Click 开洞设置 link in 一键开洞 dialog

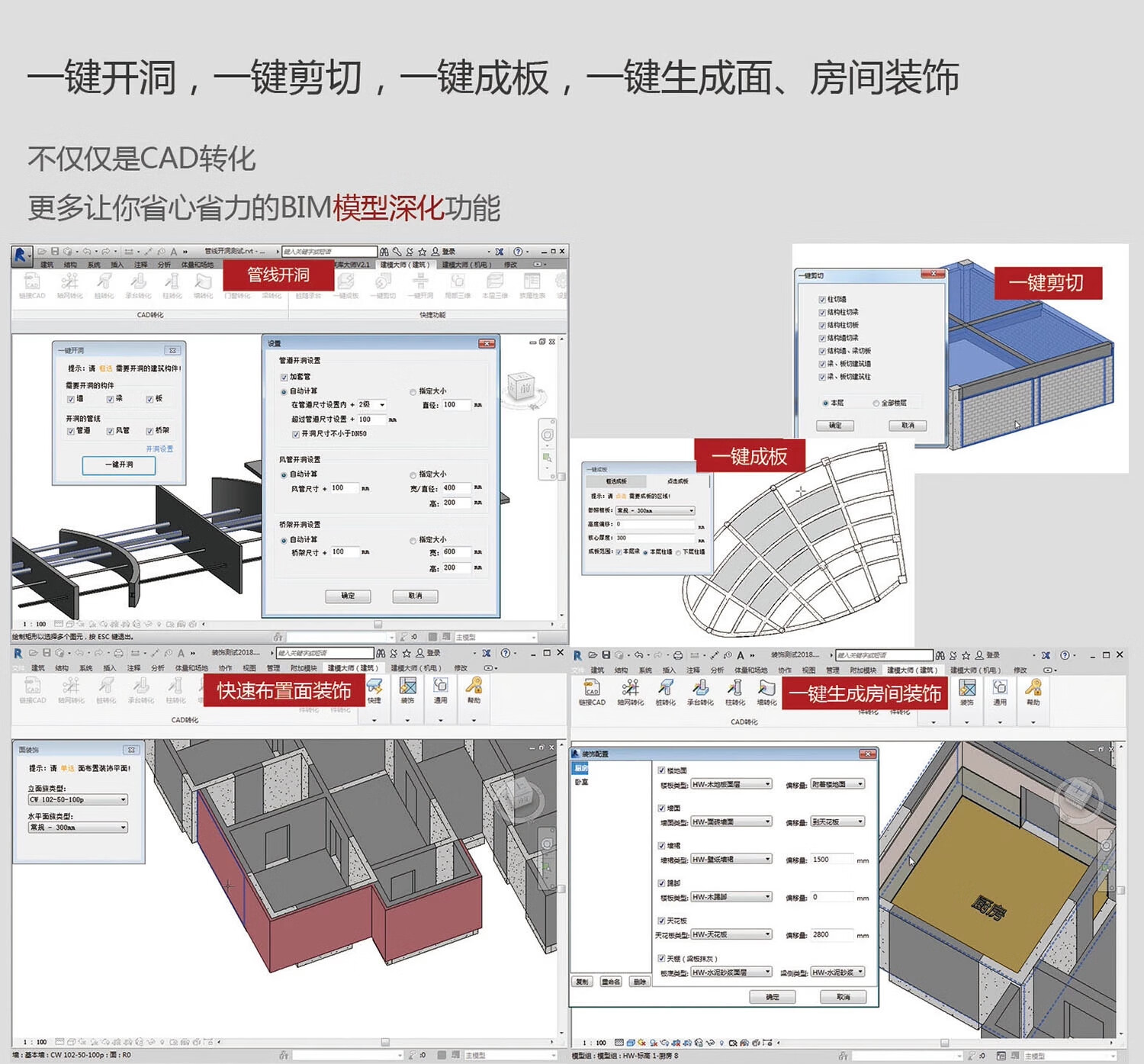[x=159, y=448]
